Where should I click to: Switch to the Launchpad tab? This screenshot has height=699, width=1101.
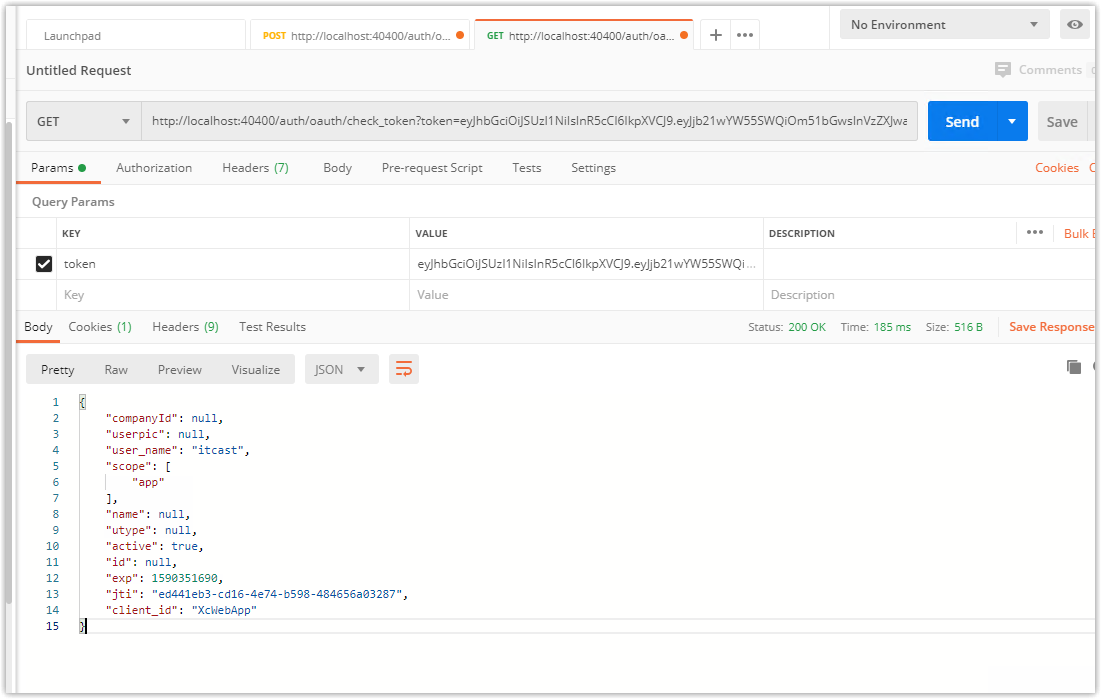pos(136,35)
